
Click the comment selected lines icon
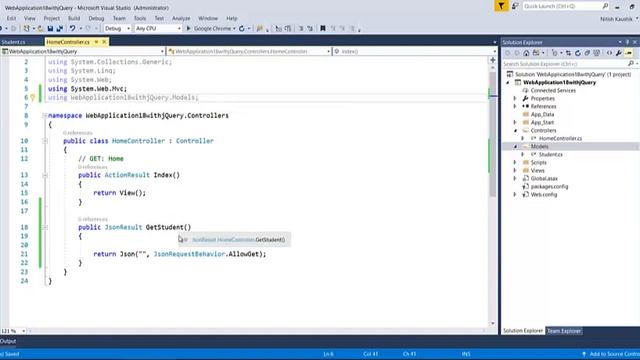pos(301,29)
